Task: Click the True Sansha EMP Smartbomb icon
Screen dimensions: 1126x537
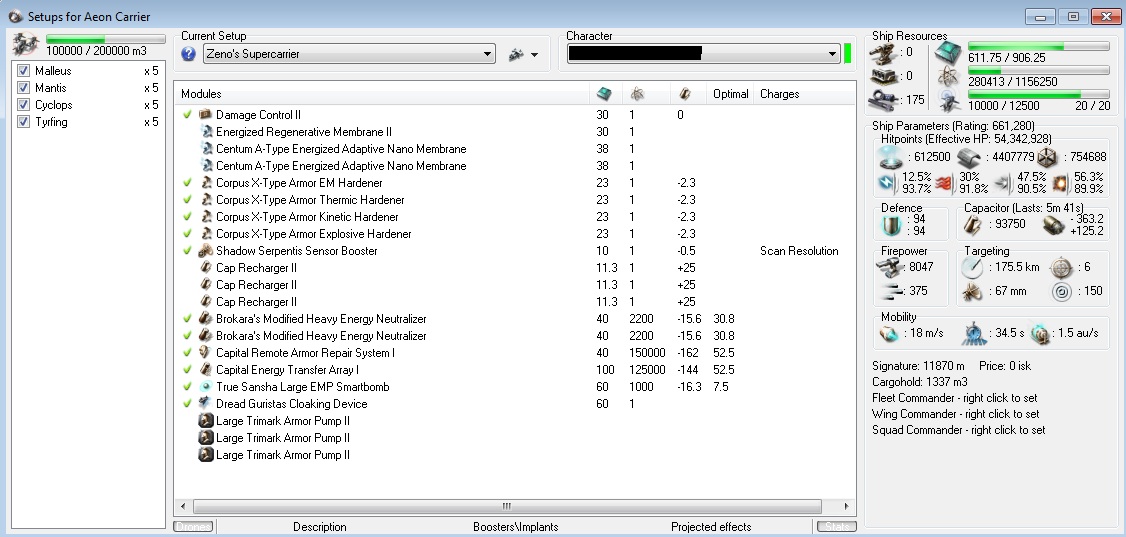Action: pyautogui.click(x=206, y=387)
